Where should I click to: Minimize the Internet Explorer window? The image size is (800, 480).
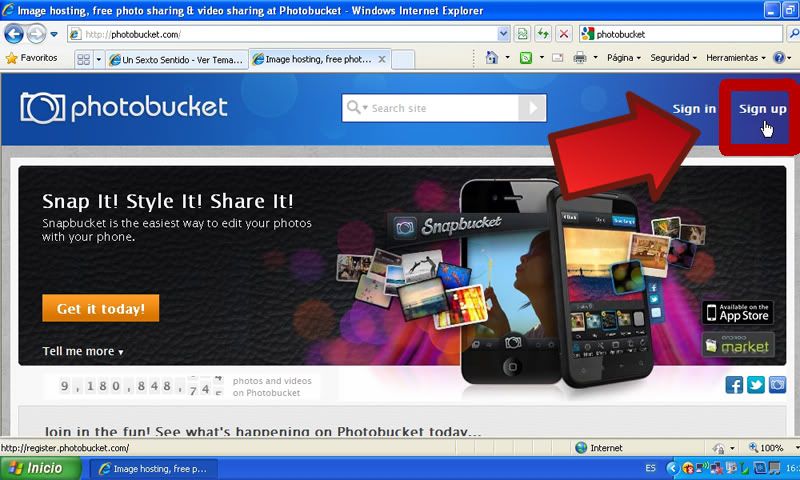(x=771, y=10)
